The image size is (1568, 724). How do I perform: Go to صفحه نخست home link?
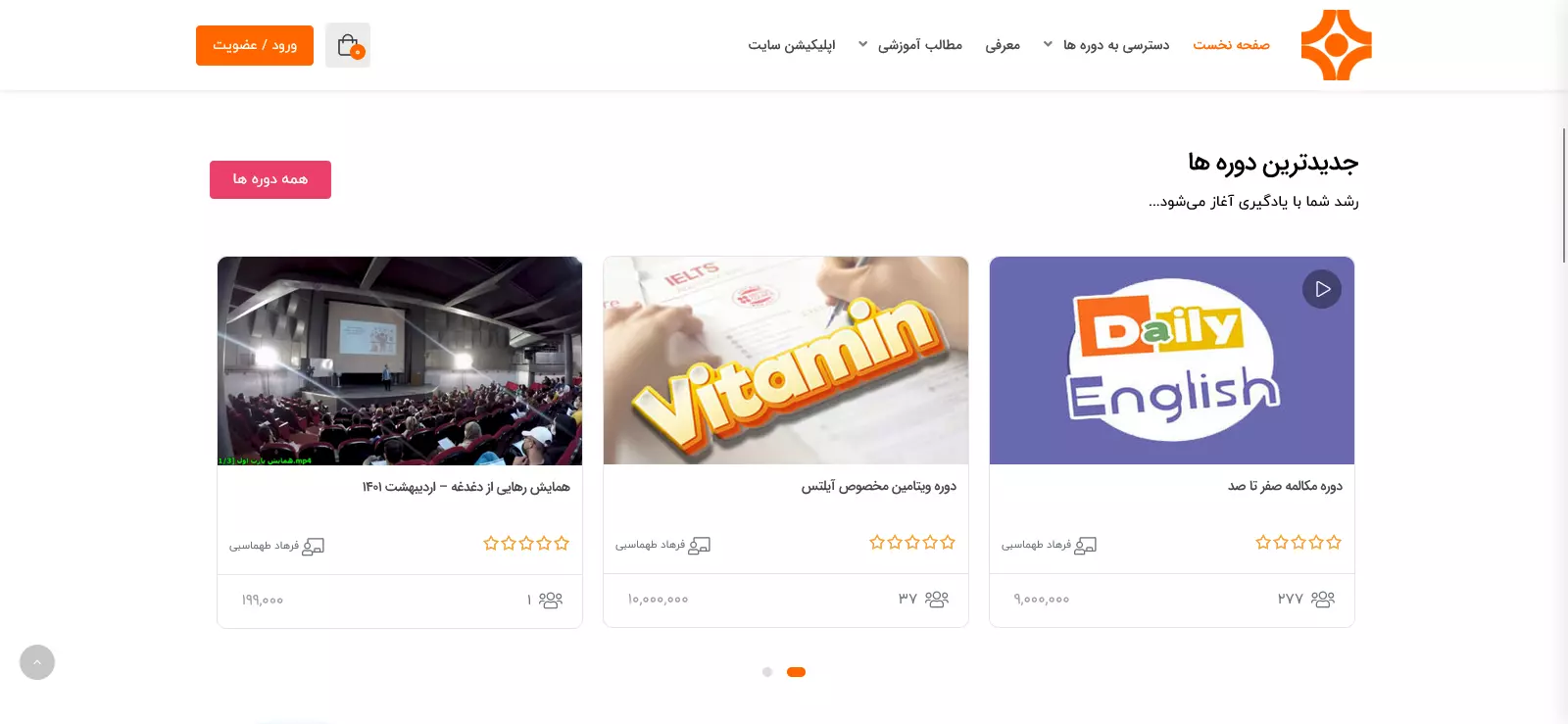coord(1231,45)
